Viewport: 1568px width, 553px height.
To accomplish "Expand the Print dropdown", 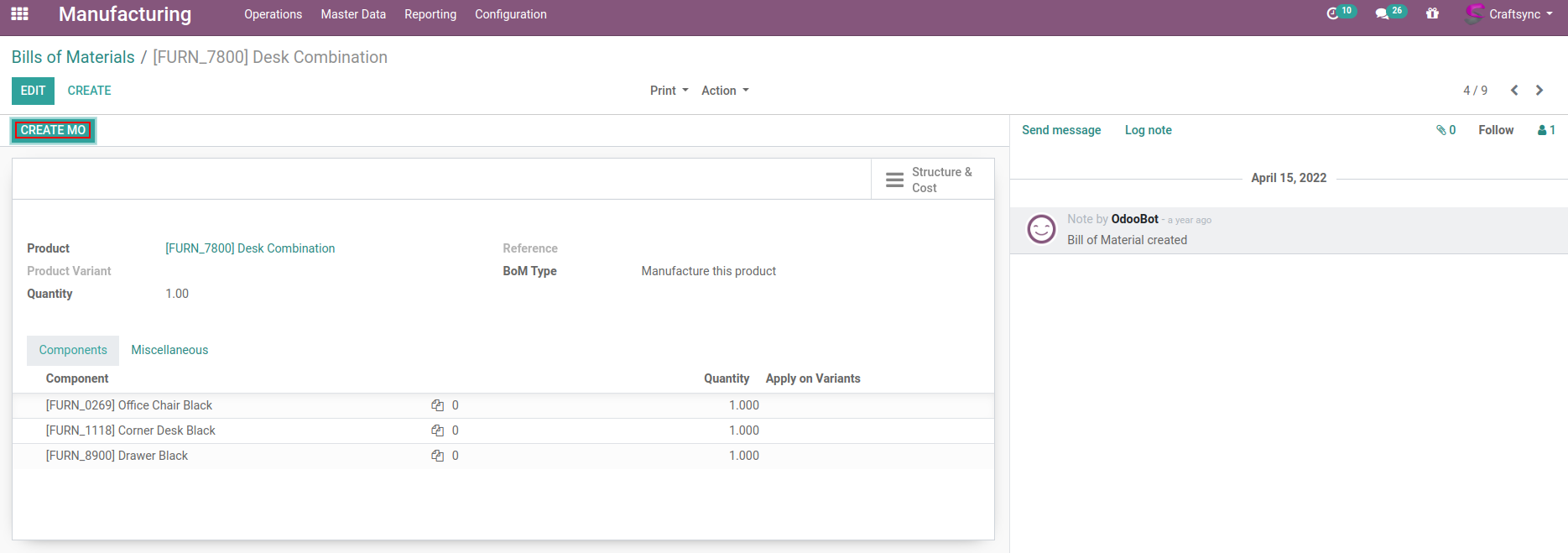I will tap(669, 91).
